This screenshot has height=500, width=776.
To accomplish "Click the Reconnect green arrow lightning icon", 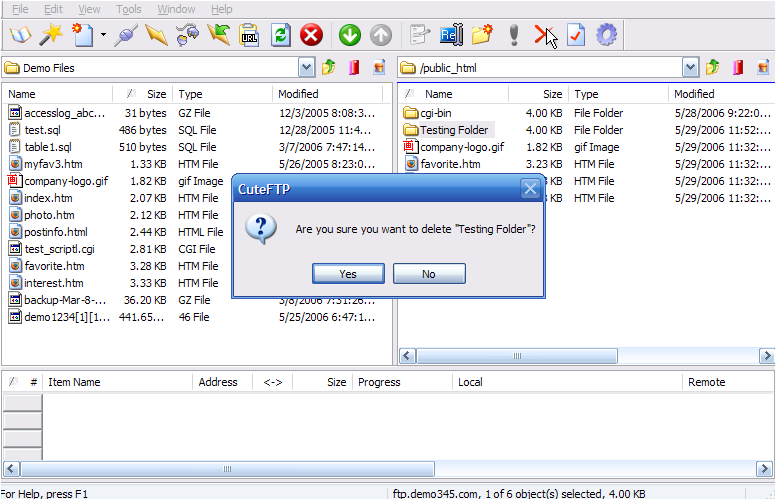I will [x=219, y=35].
